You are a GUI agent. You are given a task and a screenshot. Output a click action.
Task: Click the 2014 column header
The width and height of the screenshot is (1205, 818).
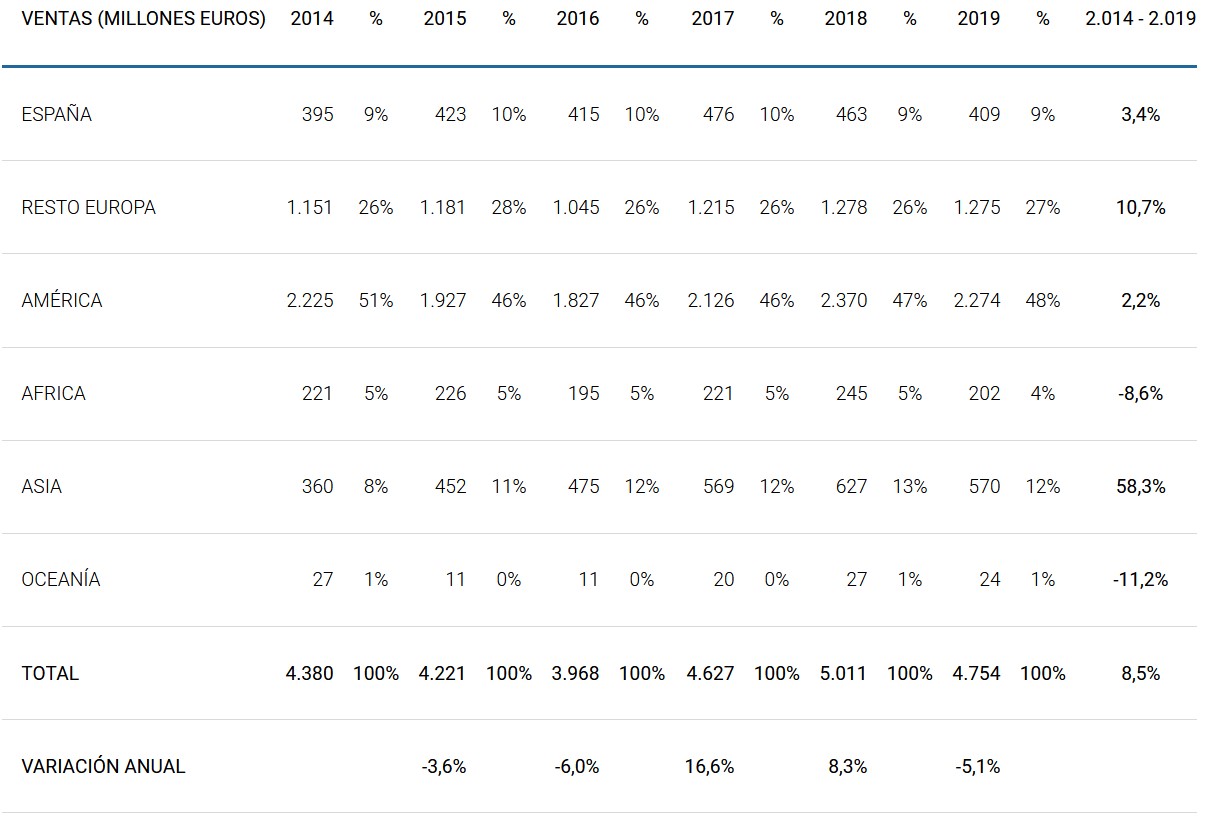pos(312,19)
